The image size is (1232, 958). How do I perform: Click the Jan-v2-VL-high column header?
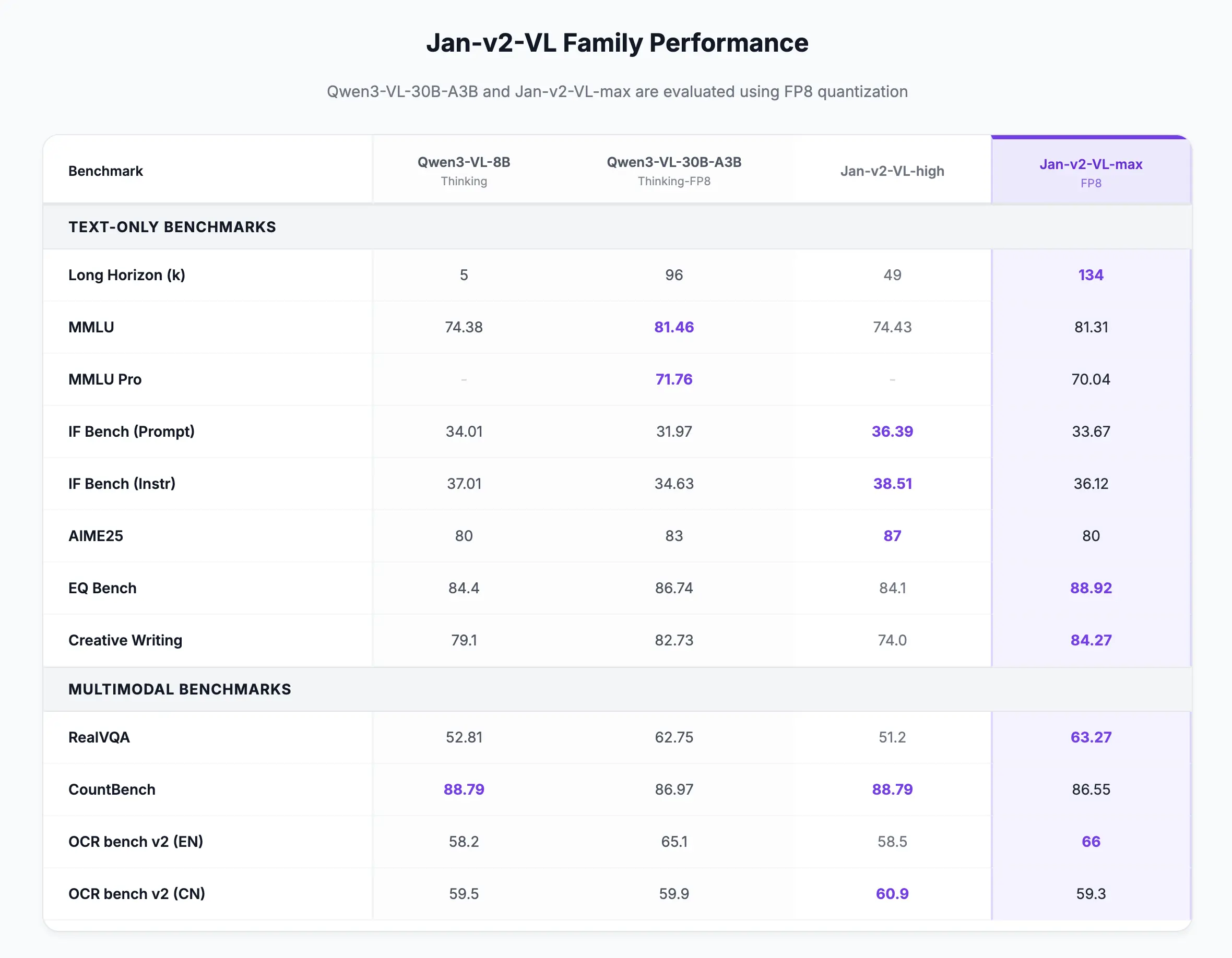click(x=892, y=171)
